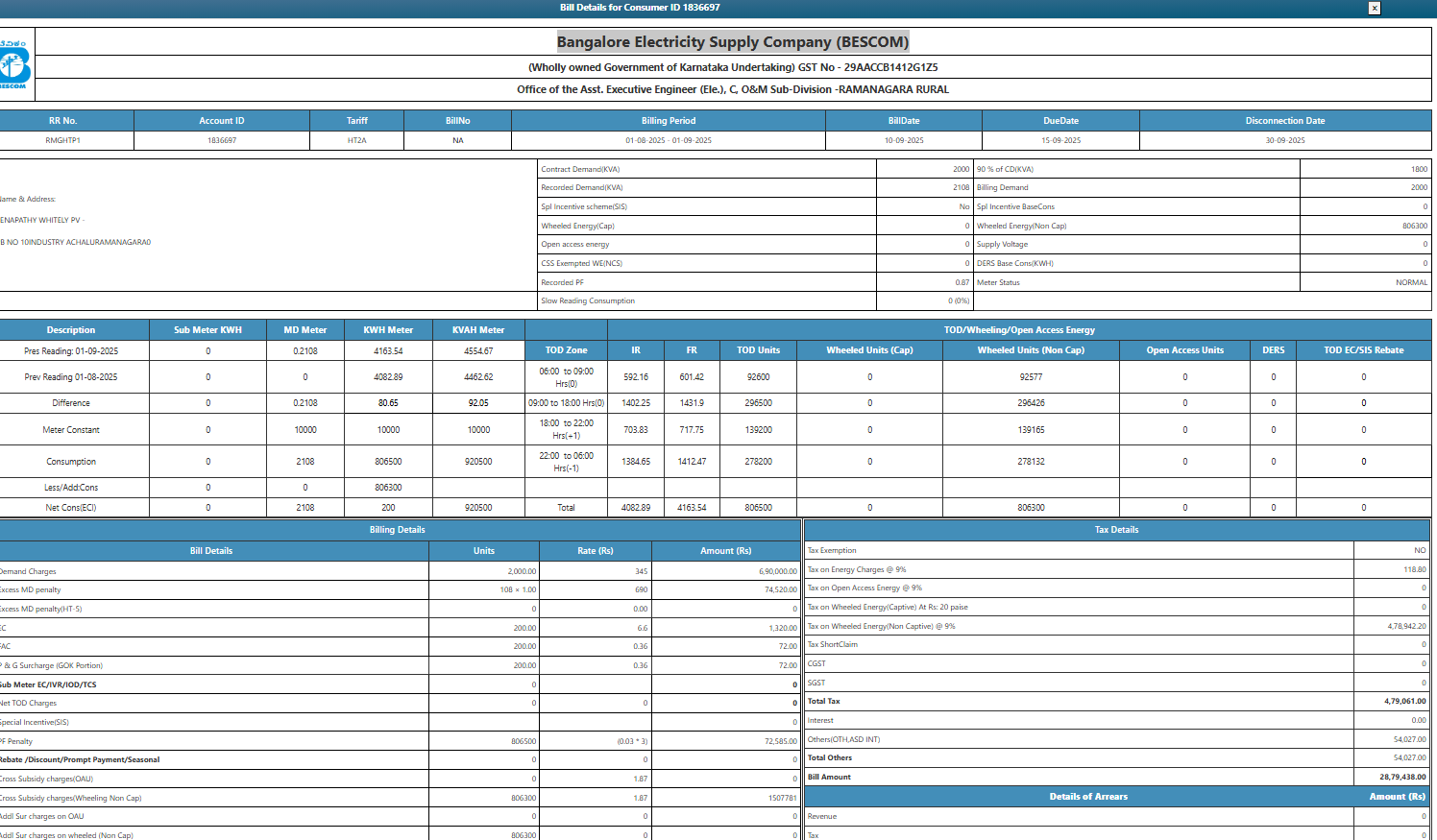1437x840 pixels.
Task: Click the 'Tax Details' section header
Action: pyautogui.click(x=1117, y=530)
